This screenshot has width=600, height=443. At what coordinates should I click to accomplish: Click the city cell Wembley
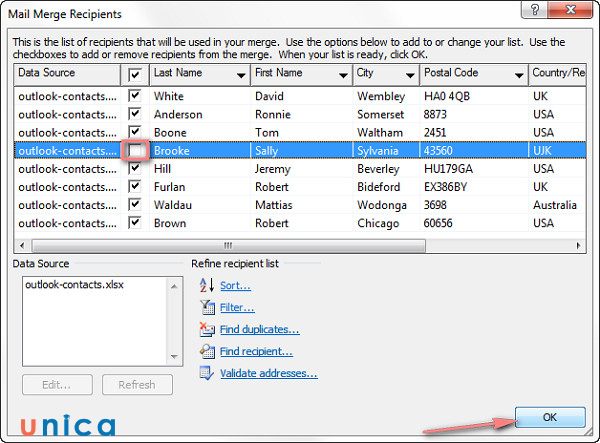[381, 96]
